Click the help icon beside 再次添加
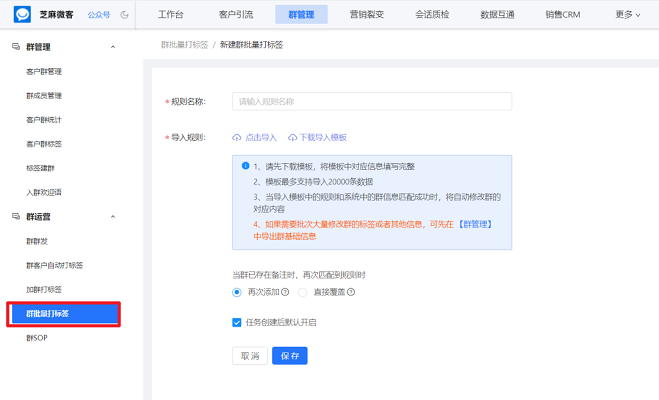 286,292
